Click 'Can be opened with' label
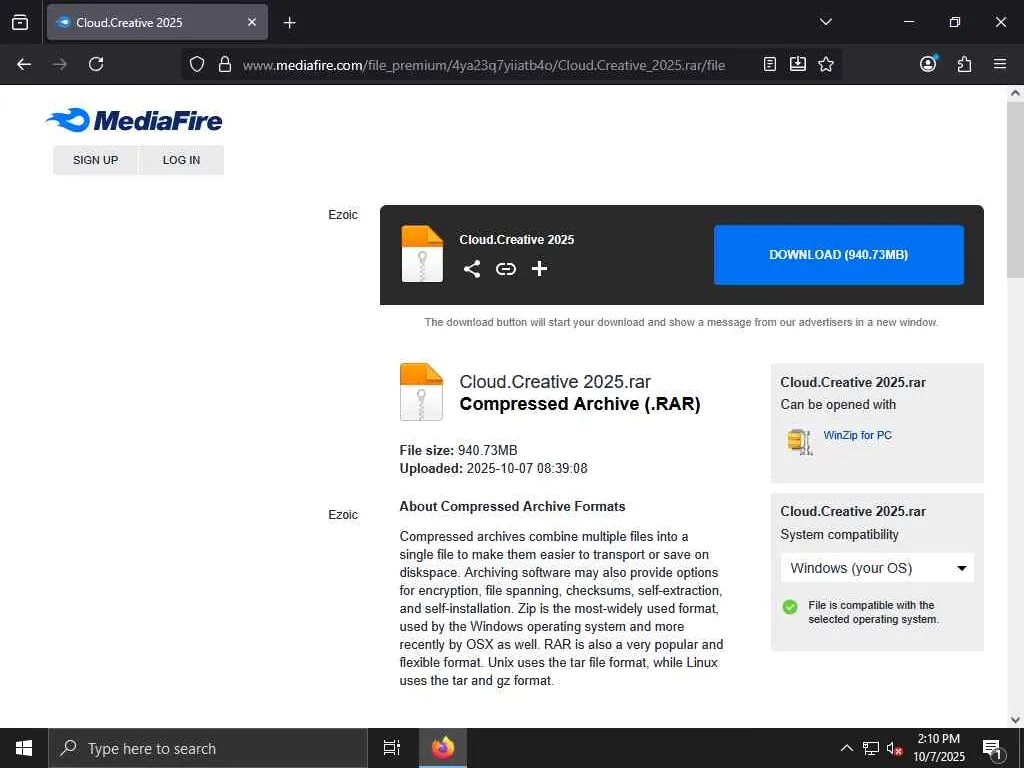 838,404
